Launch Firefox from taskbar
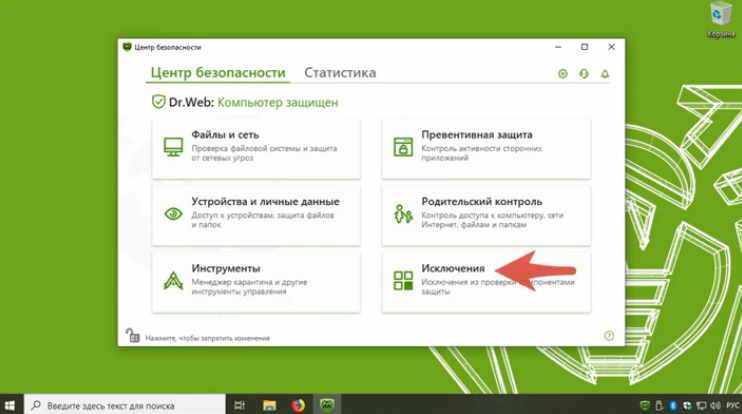Screen dimensions: 742x414 tap(298, 405)
